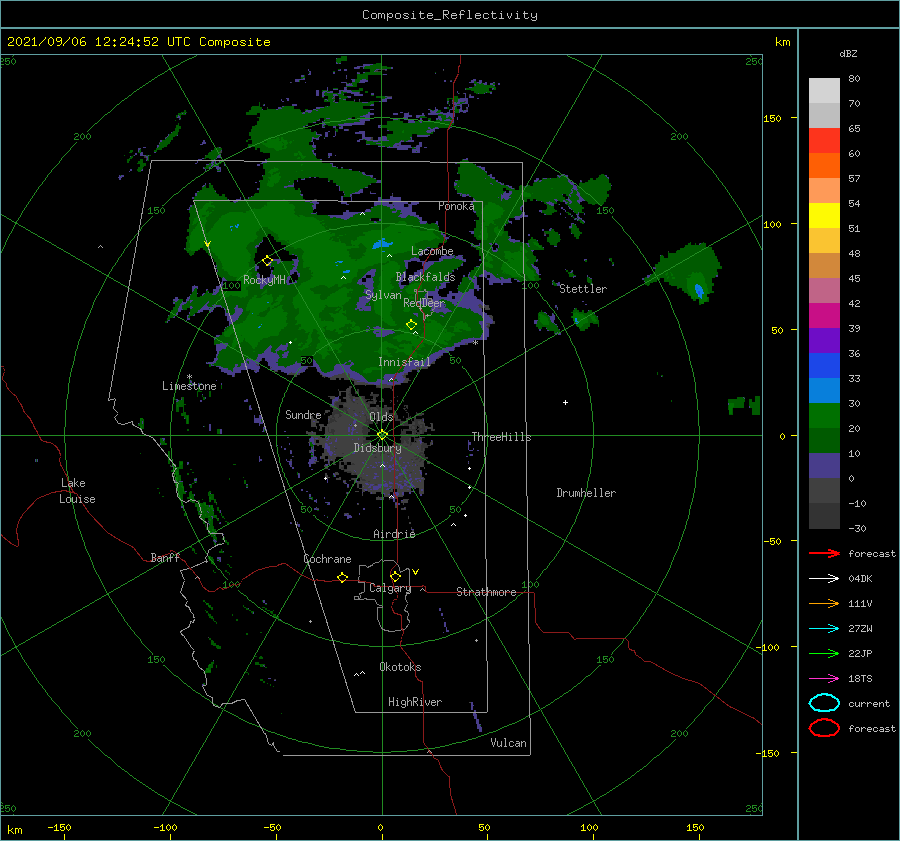Click the RockyMH label
900x841 pixels.
pos(264,280)
